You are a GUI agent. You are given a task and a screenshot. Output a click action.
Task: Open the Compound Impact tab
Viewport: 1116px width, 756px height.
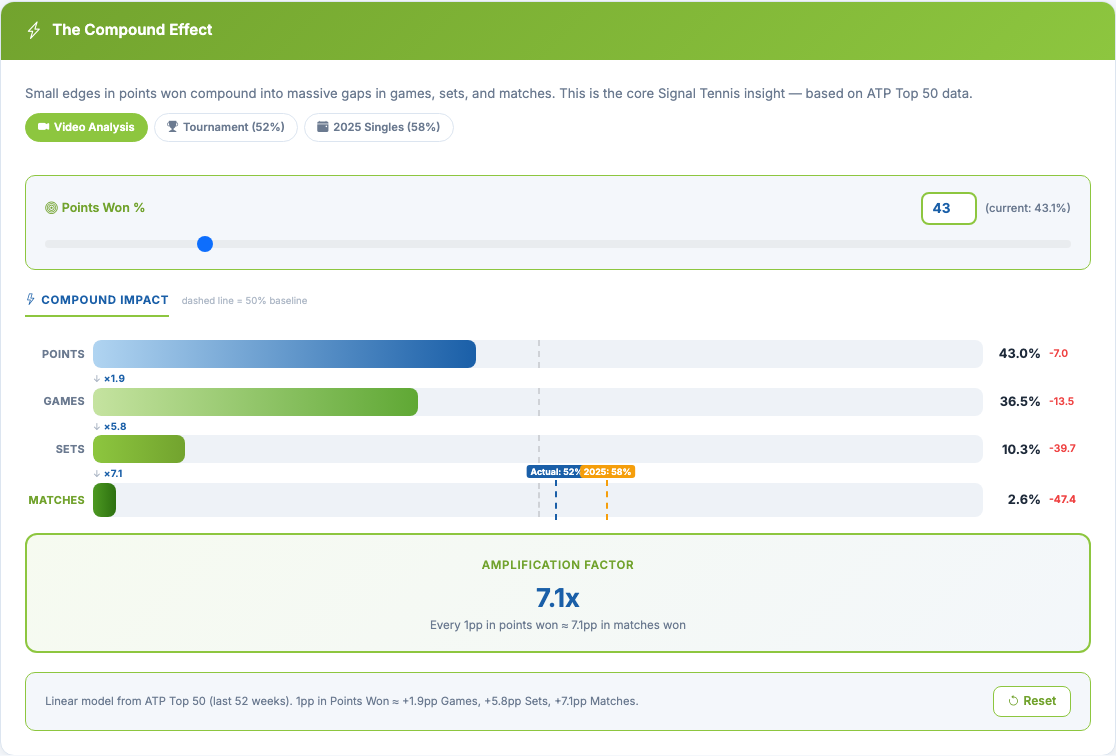pyautogui.click(x=97, y=300)
